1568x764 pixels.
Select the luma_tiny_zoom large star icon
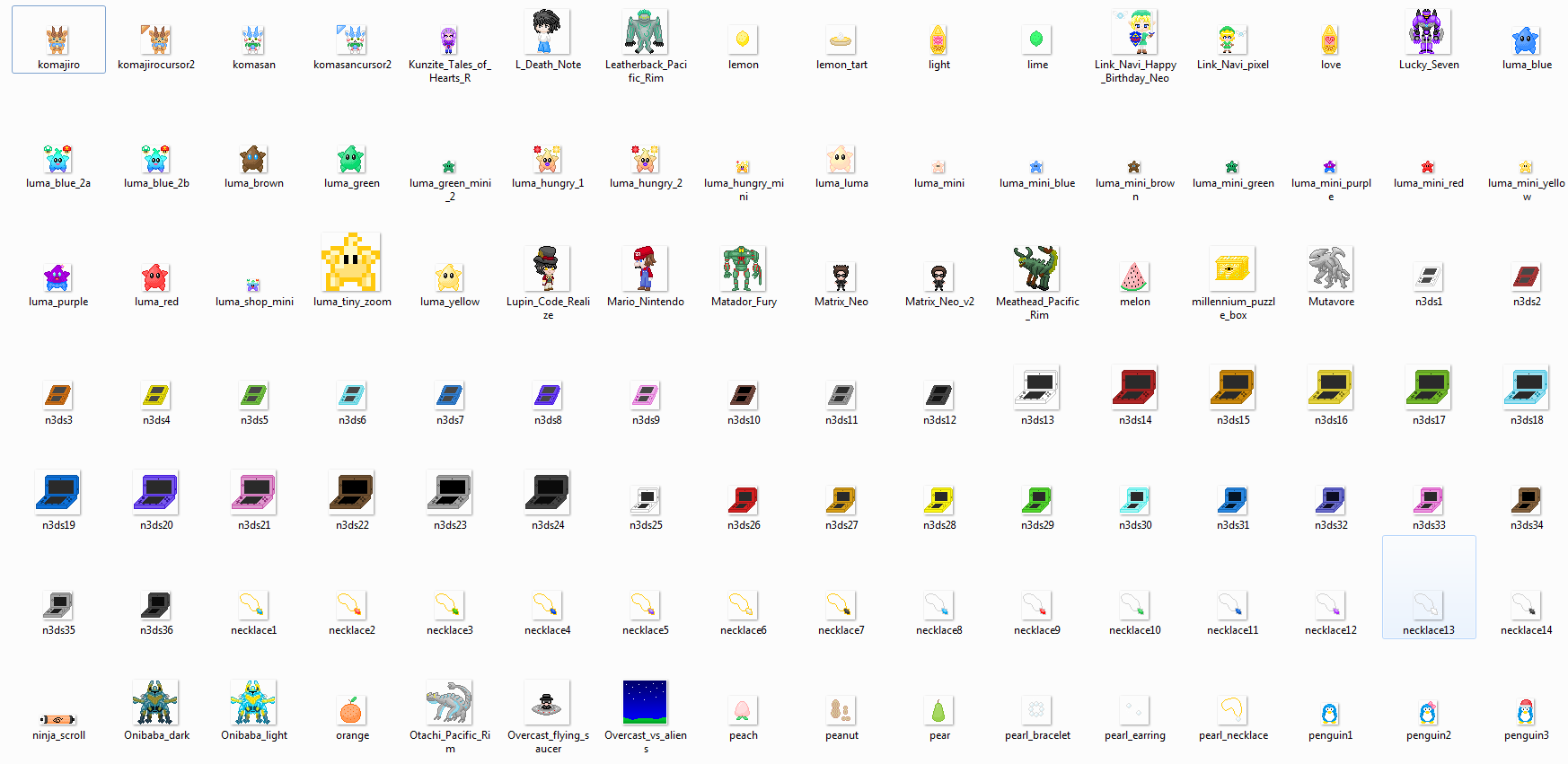[351, 262]
